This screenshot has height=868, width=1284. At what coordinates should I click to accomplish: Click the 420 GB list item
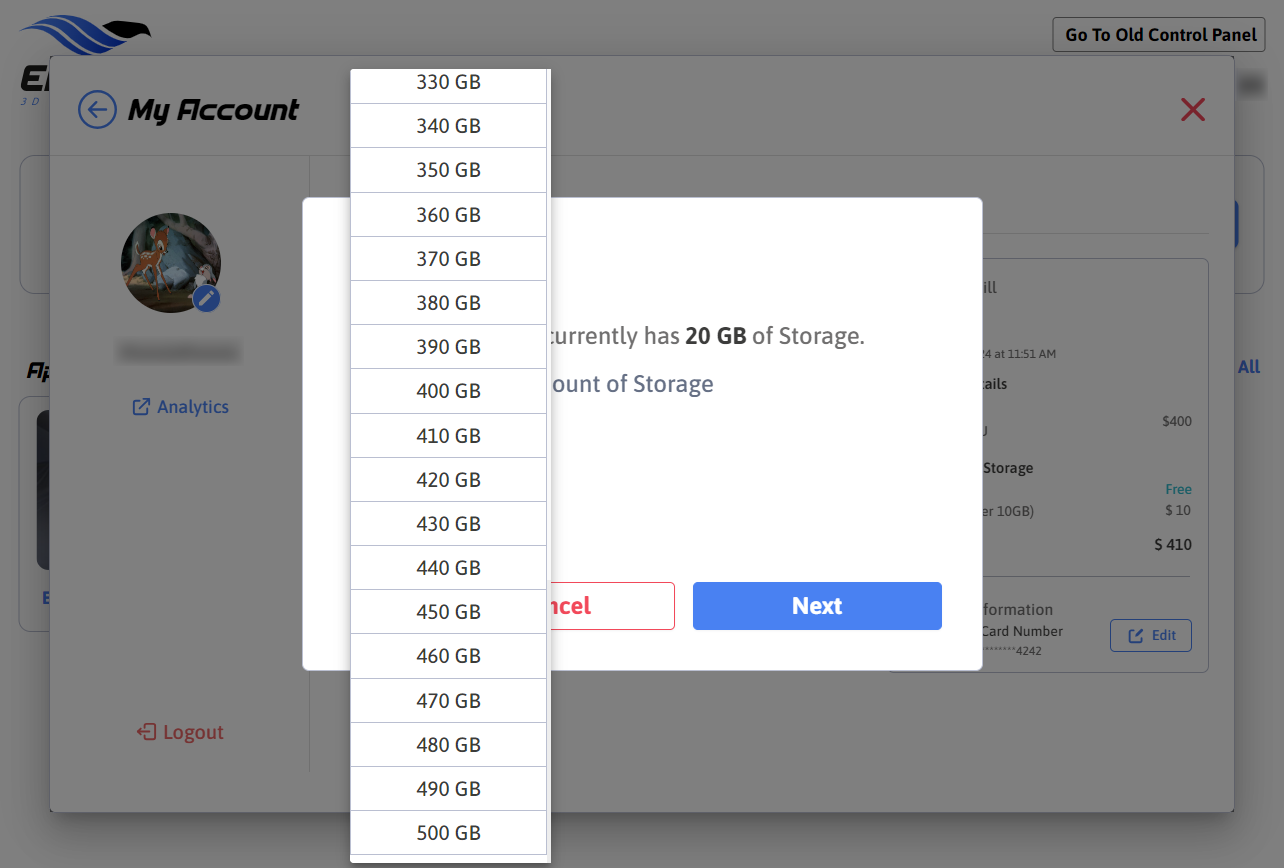[x=448, y=480]
